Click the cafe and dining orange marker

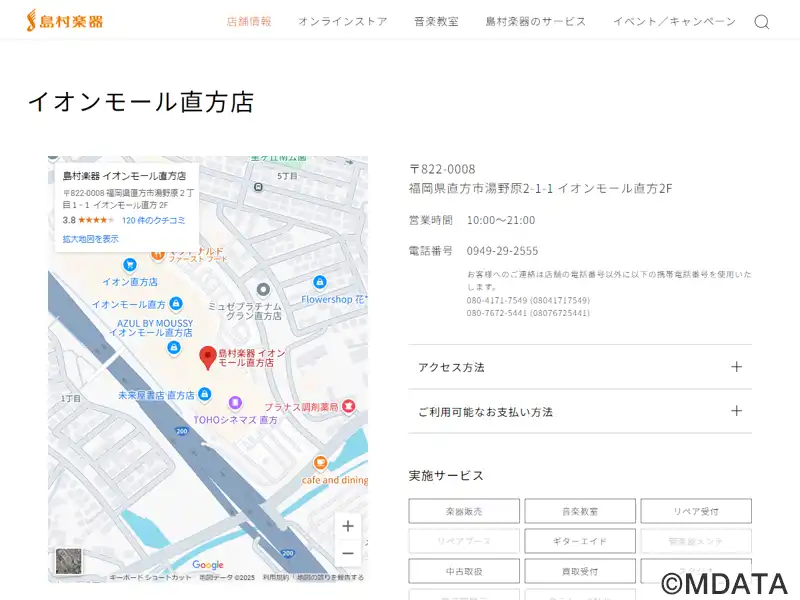(x=320, y=463)
